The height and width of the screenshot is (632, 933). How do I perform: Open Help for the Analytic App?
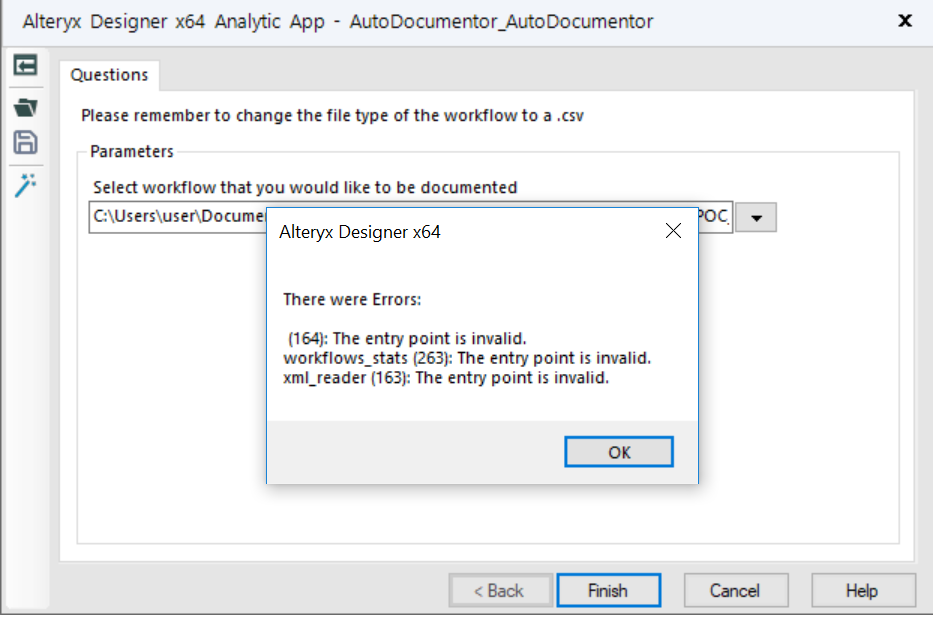[x=862, y=591]
